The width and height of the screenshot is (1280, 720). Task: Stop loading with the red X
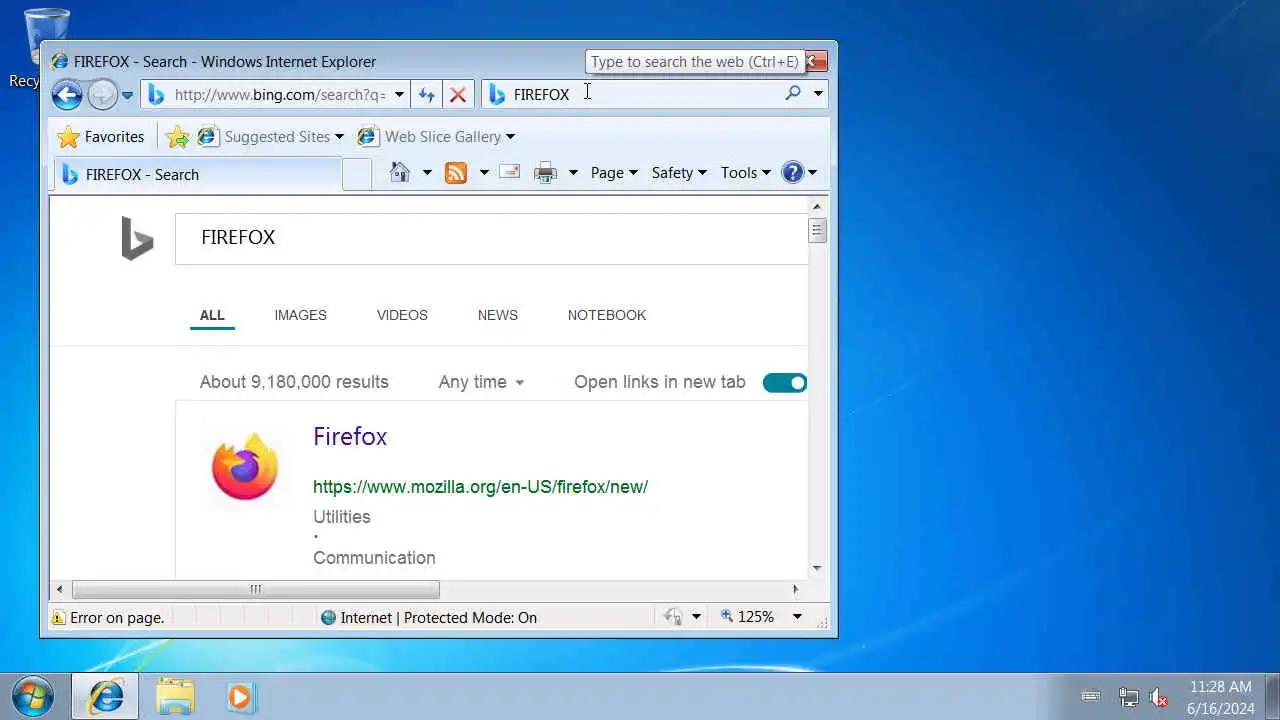(x=457, y=94)
